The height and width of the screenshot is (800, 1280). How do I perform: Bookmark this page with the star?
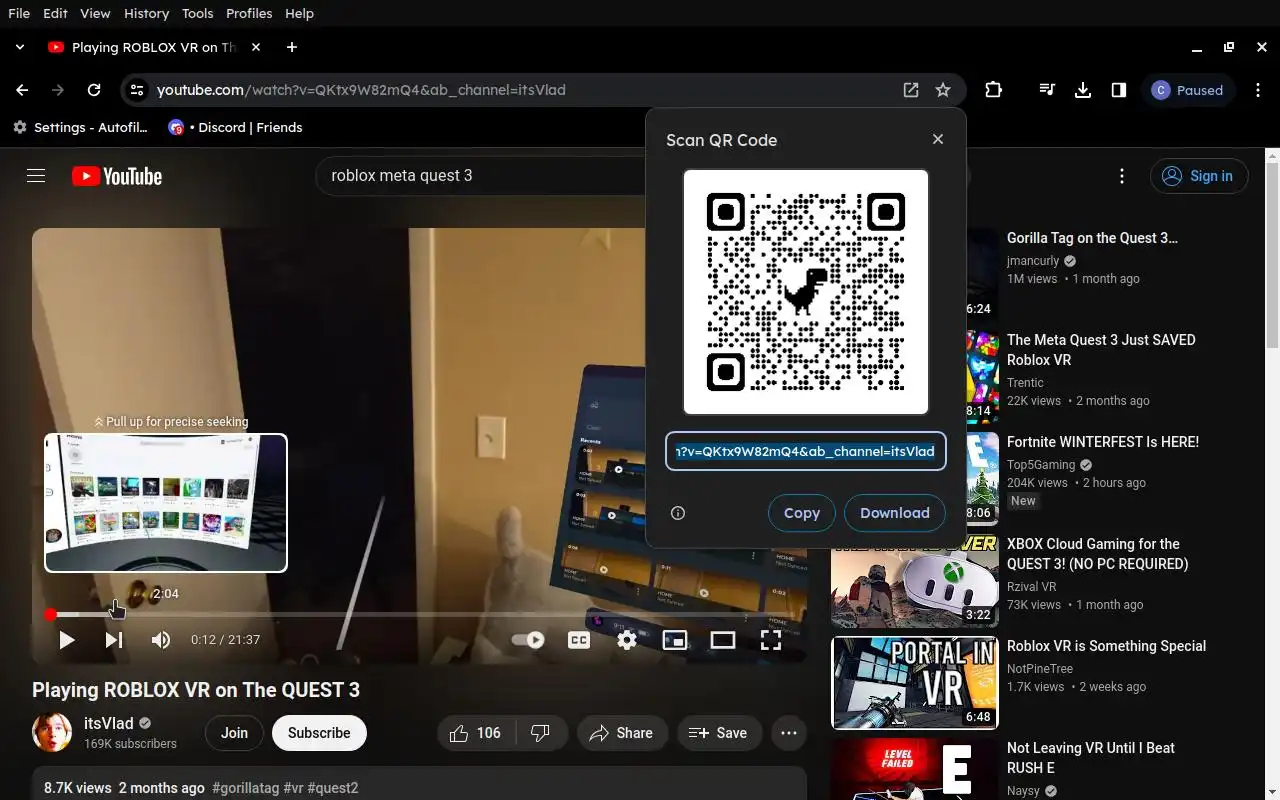pos(943,90)
